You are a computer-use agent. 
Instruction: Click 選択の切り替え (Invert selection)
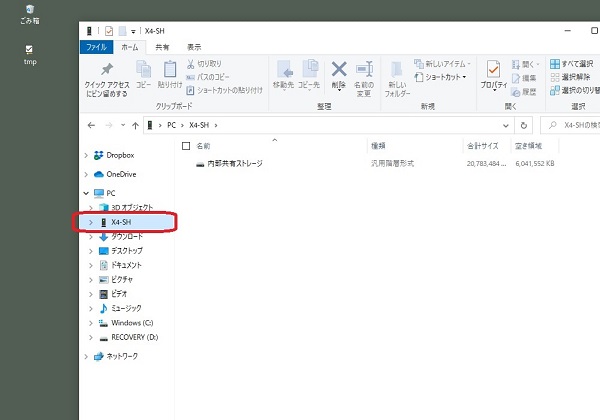(575, 91)
